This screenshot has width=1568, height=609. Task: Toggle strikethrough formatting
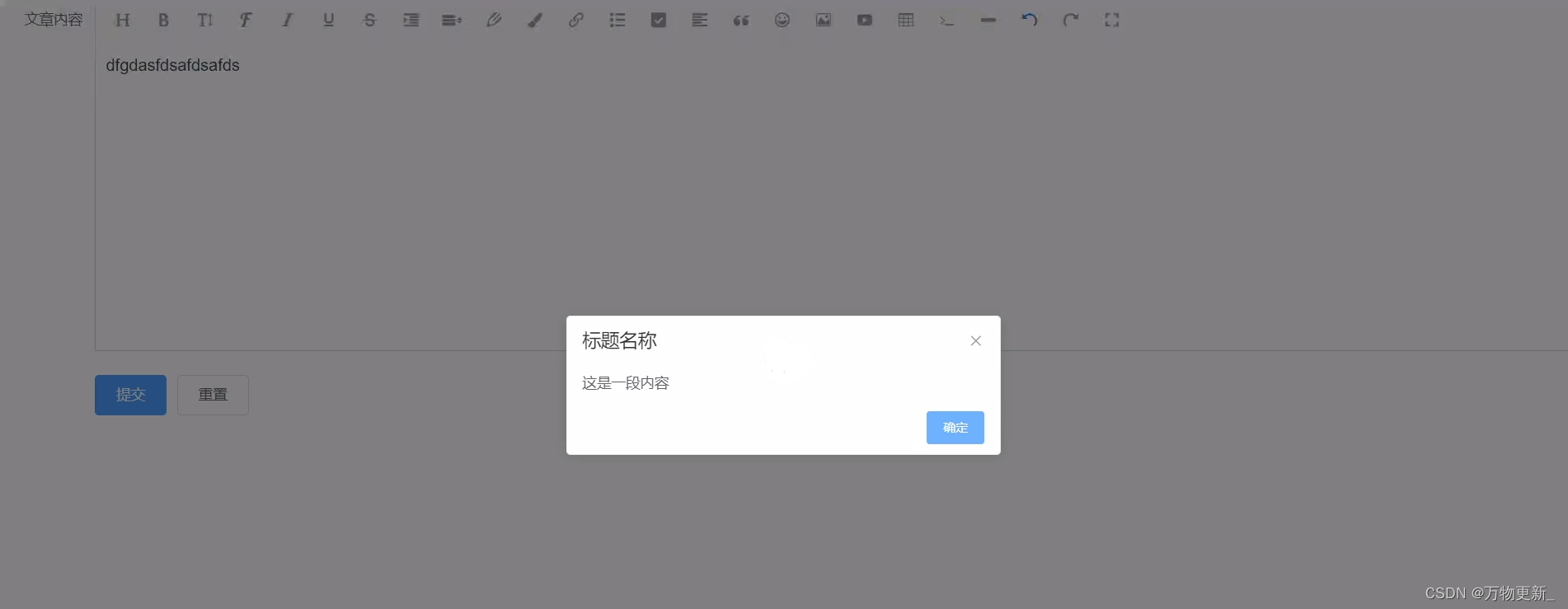coord(369,20)
